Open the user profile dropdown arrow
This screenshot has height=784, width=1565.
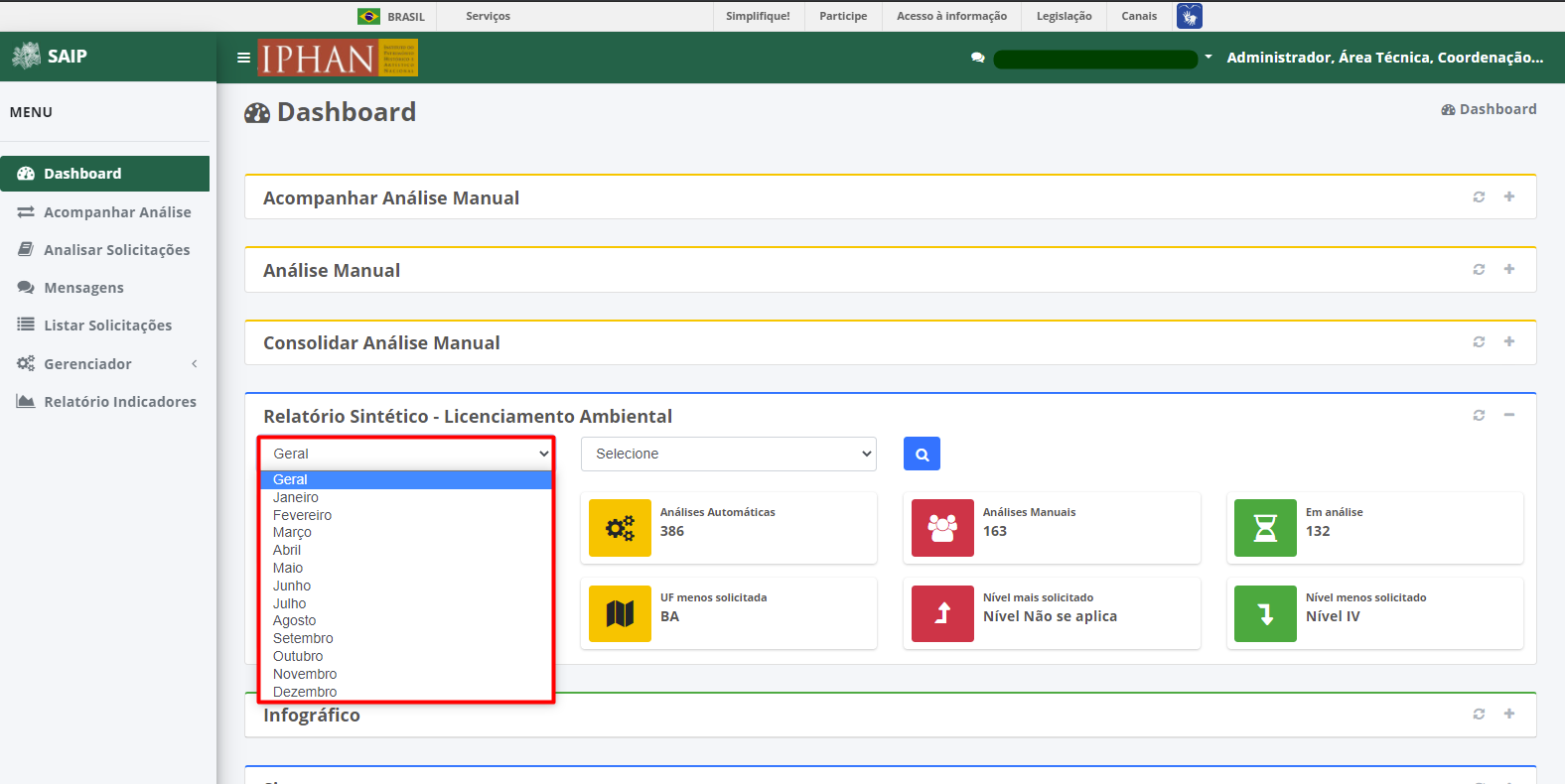[1209, 58]
